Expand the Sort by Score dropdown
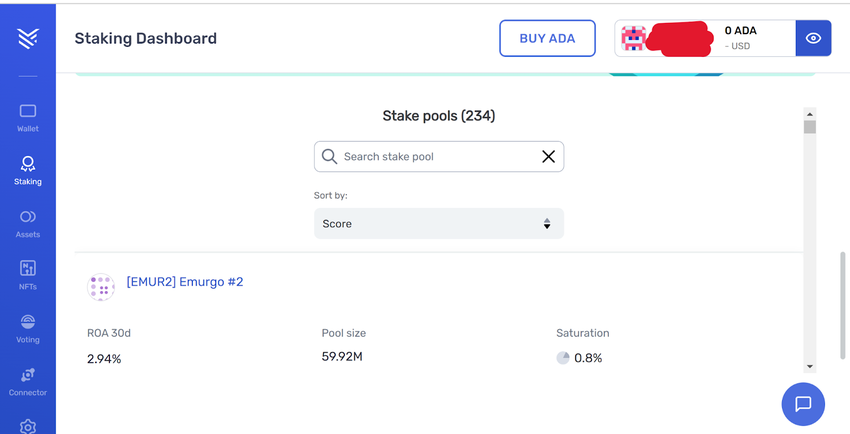Viewport: 850px width, 434px height. click(x=438, y=224)
